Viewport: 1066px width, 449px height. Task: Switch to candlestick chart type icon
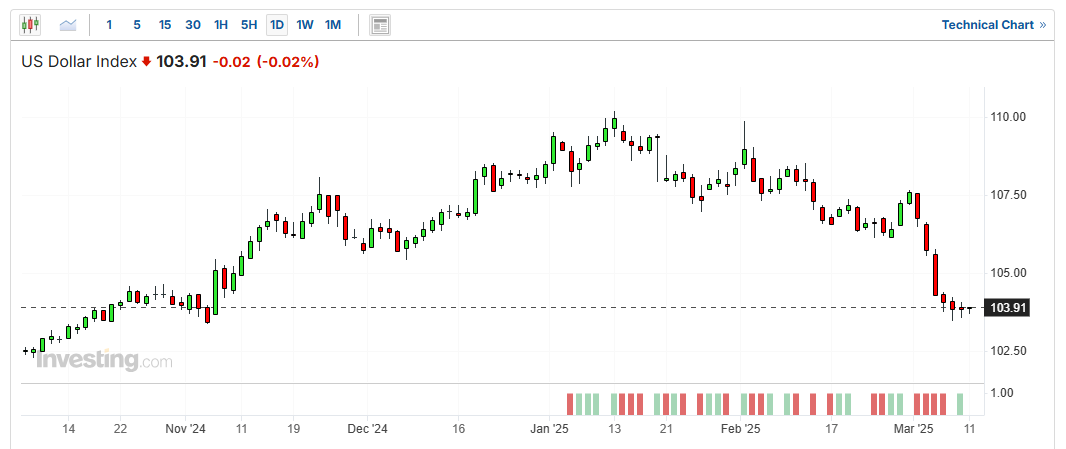click(x=30, y=25)
